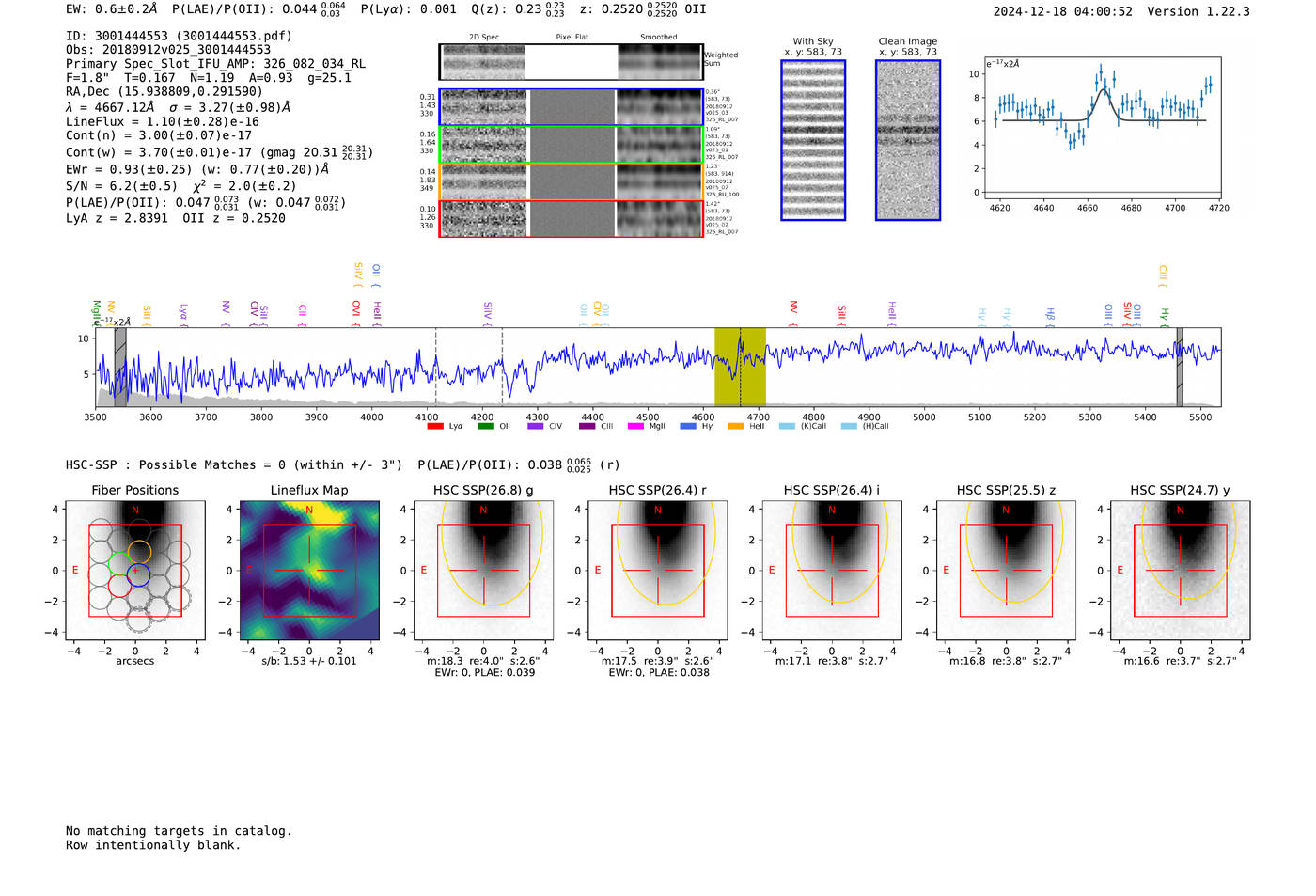The image size is (1316, 896).
Task: Click the m:16.6 re:3.7" caption under y image
Action: coord(1181,661)
